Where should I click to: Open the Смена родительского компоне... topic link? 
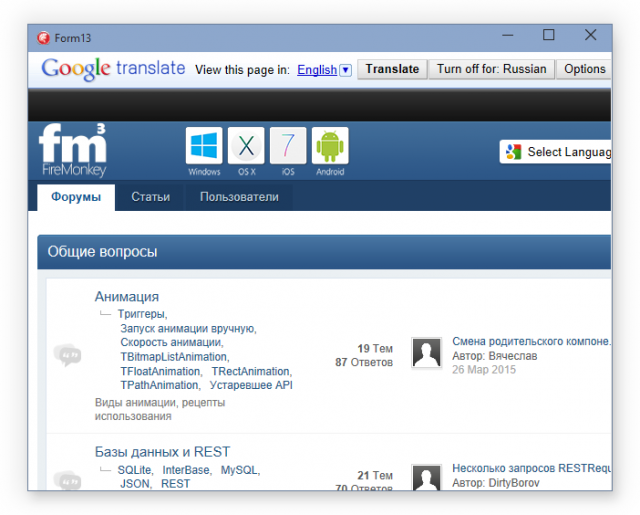531,341
